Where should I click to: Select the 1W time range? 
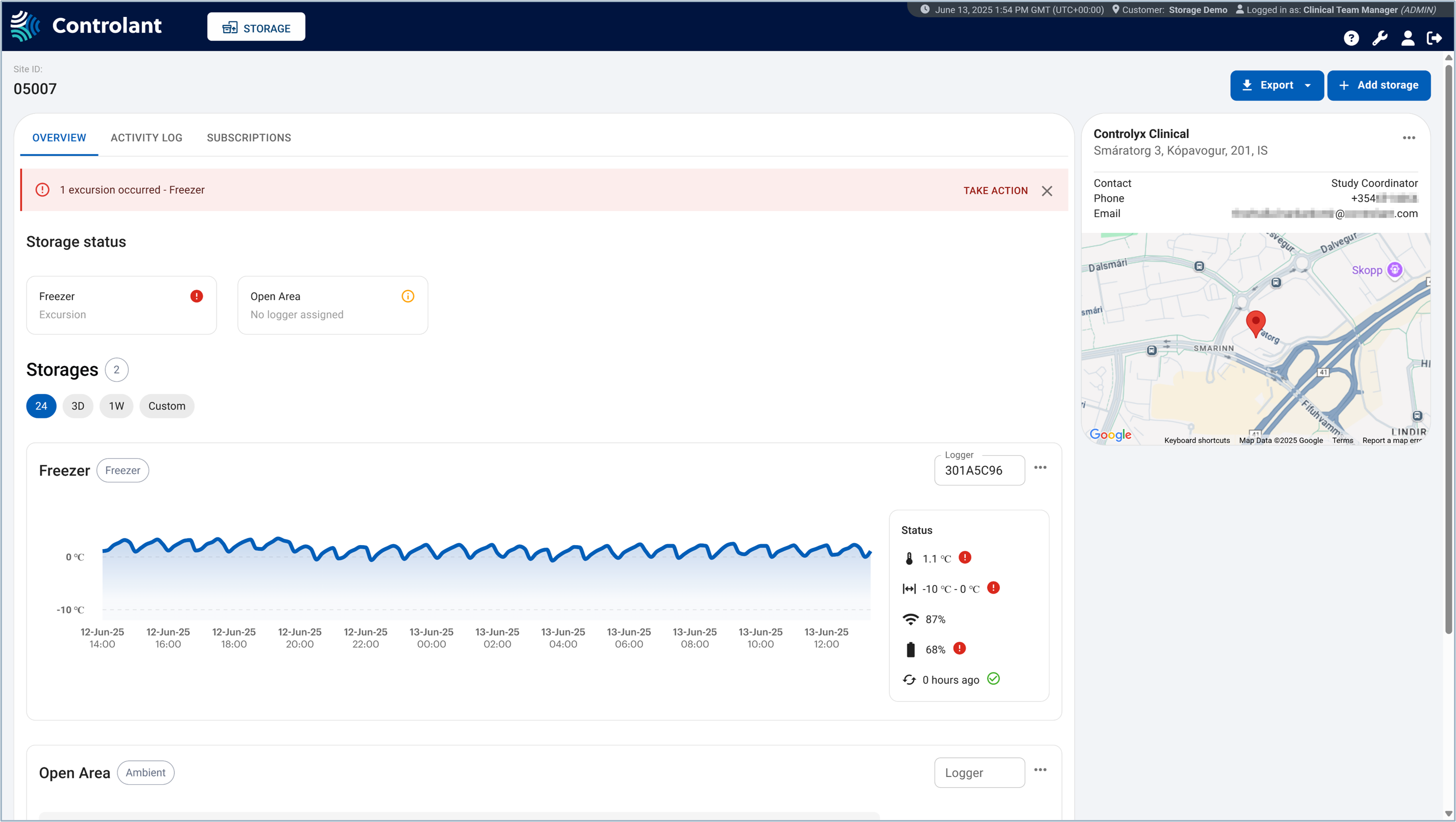(116, 406)
